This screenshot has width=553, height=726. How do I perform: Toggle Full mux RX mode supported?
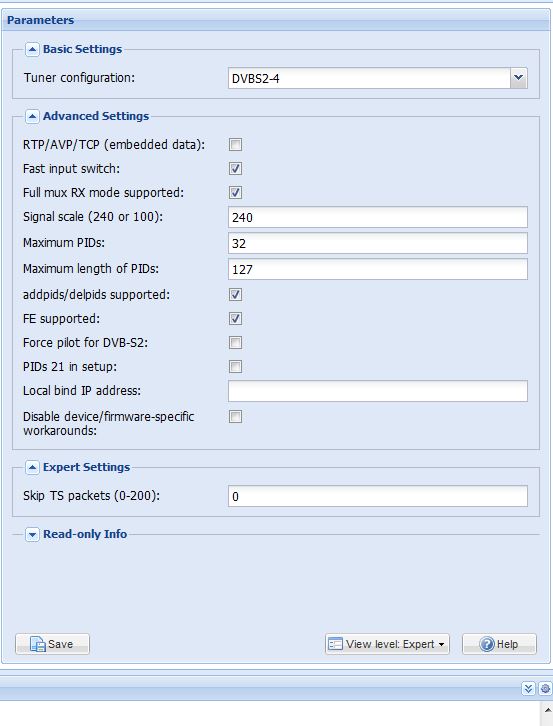(x=235, y=193)
